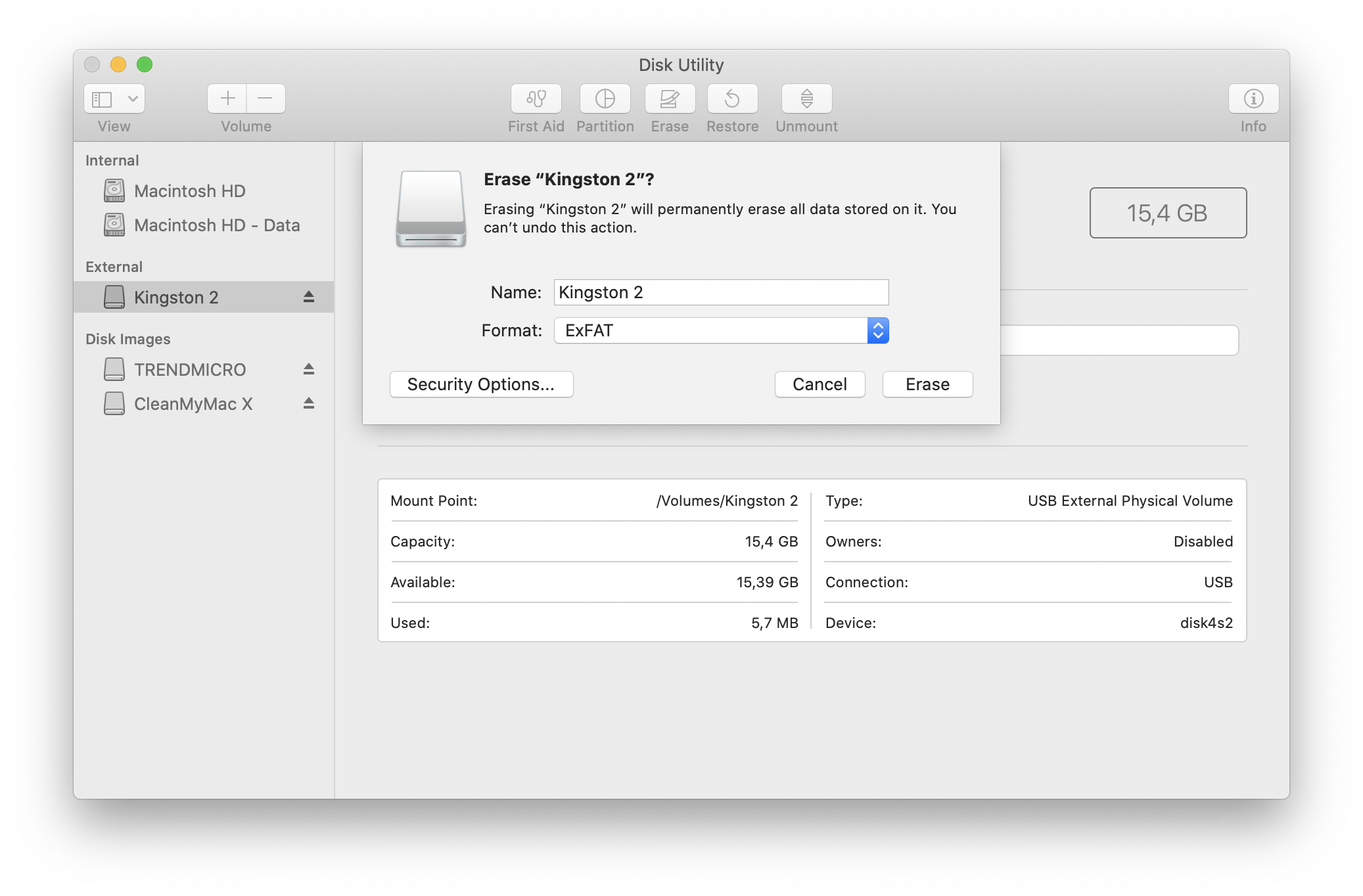Click inside the Name text field
1363x896 pixels.
(721, 292)
